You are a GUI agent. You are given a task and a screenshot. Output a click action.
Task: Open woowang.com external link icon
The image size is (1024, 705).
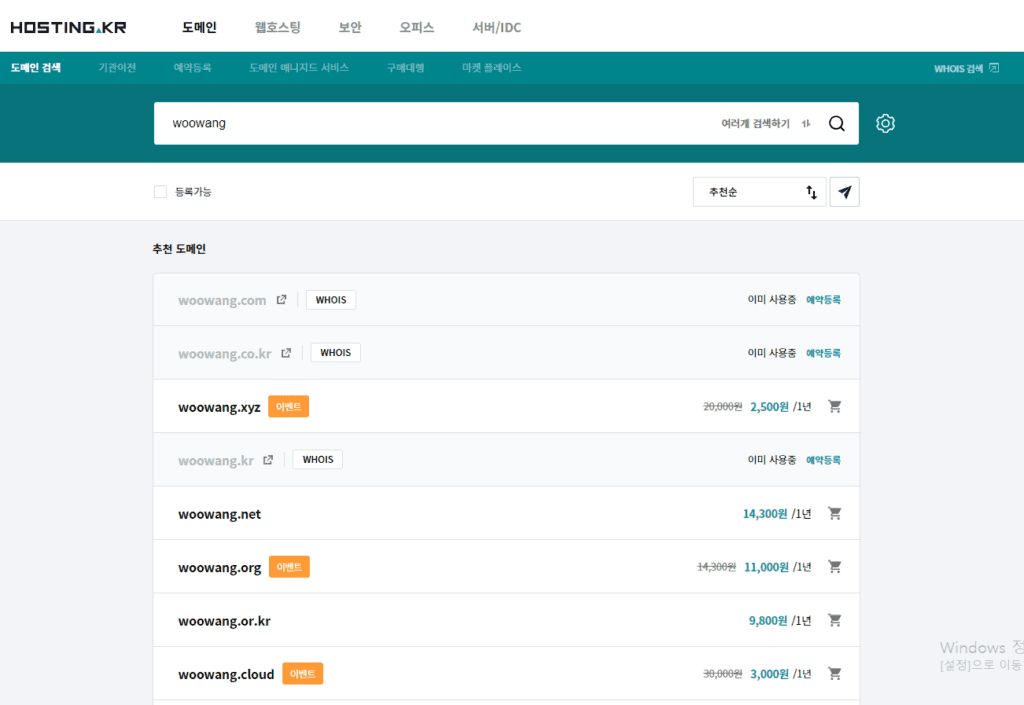click(x=282, y=300)
